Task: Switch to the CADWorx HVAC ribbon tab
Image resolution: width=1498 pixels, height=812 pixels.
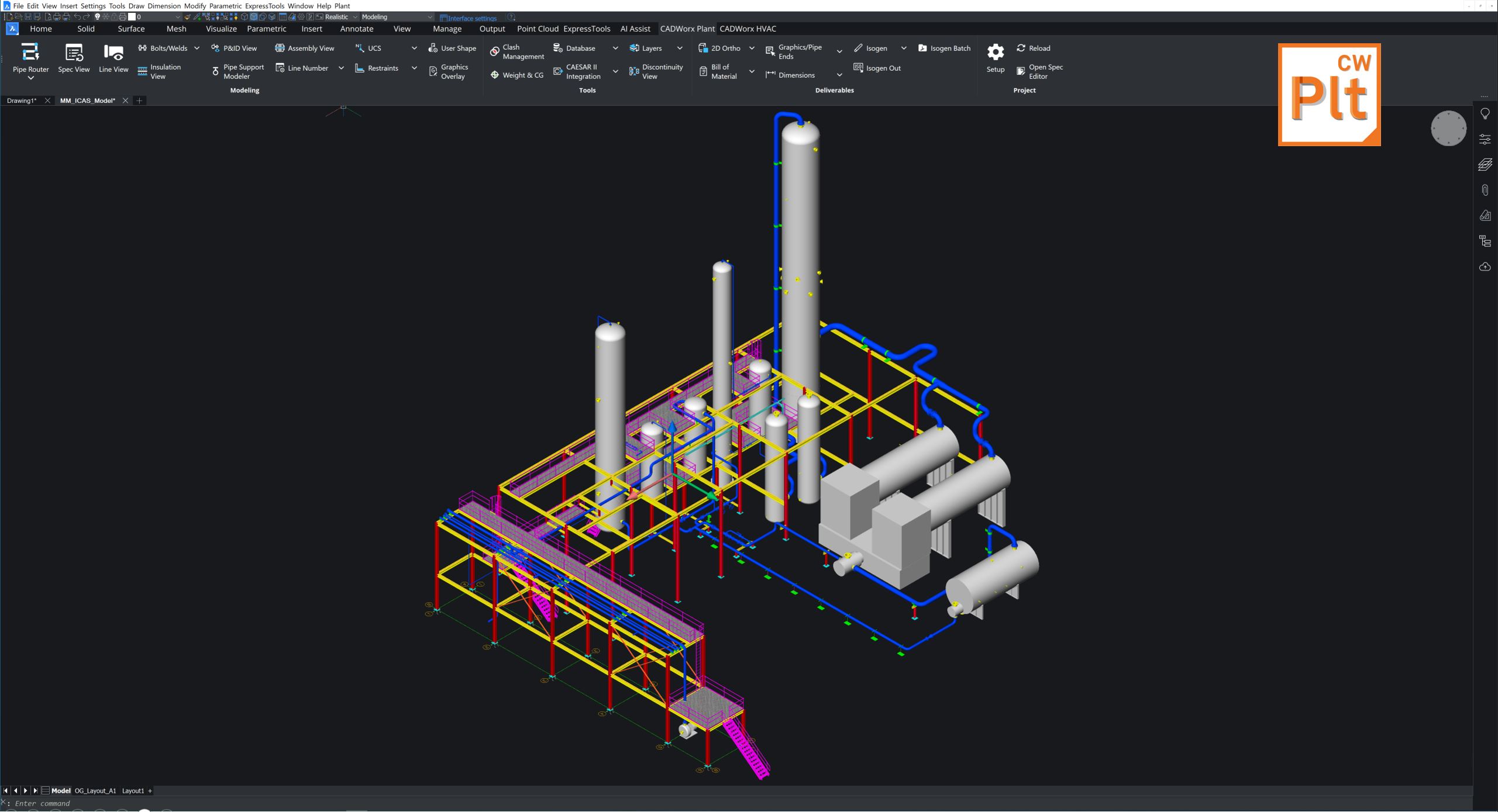Action: 748,29
